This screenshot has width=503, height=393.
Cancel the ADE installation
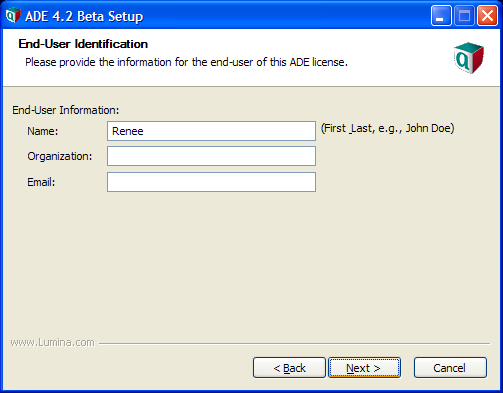click(450, 368)
